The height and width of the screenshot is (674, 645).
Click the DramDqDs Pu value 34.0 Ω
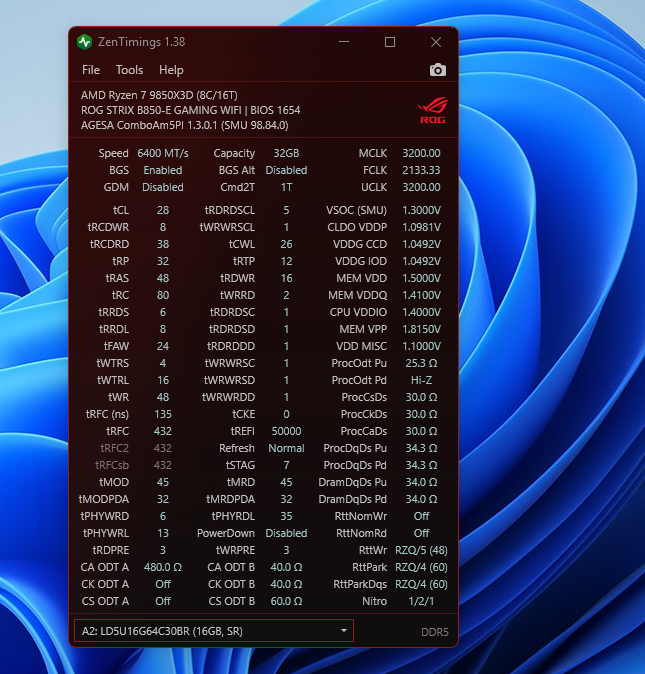[x=421, y=482]
